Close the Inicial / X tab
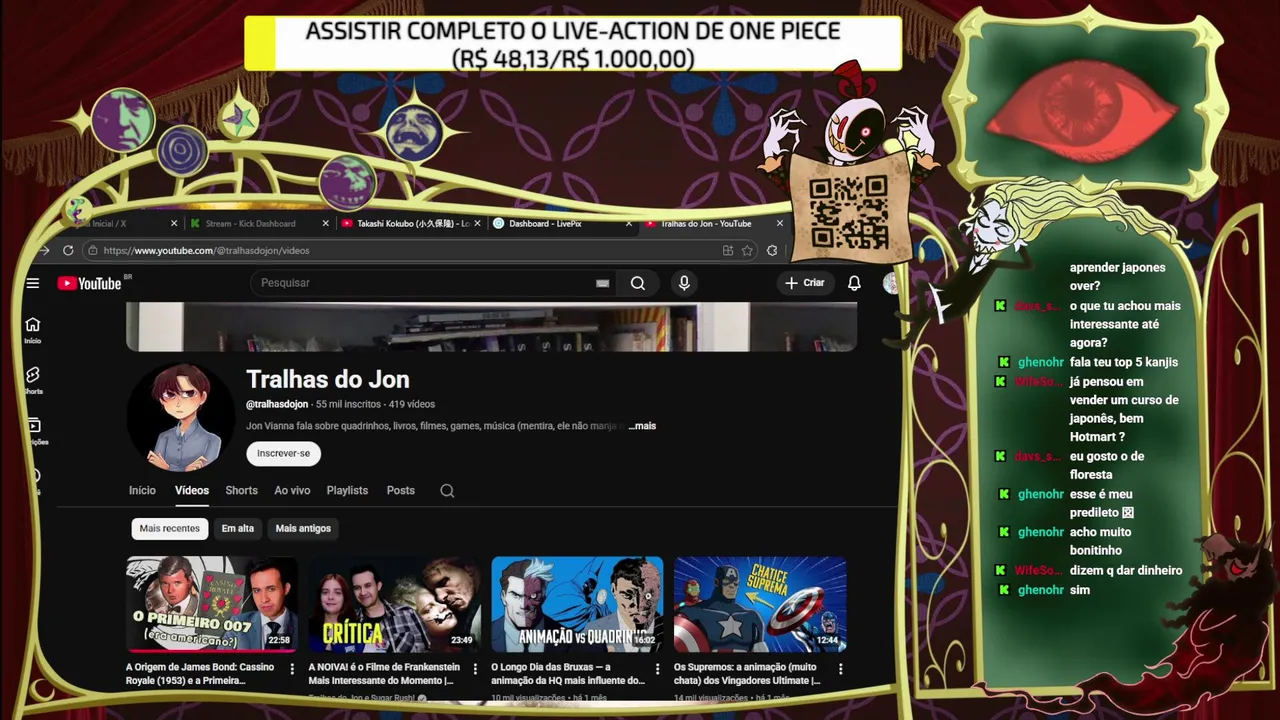 coord(174,224)
